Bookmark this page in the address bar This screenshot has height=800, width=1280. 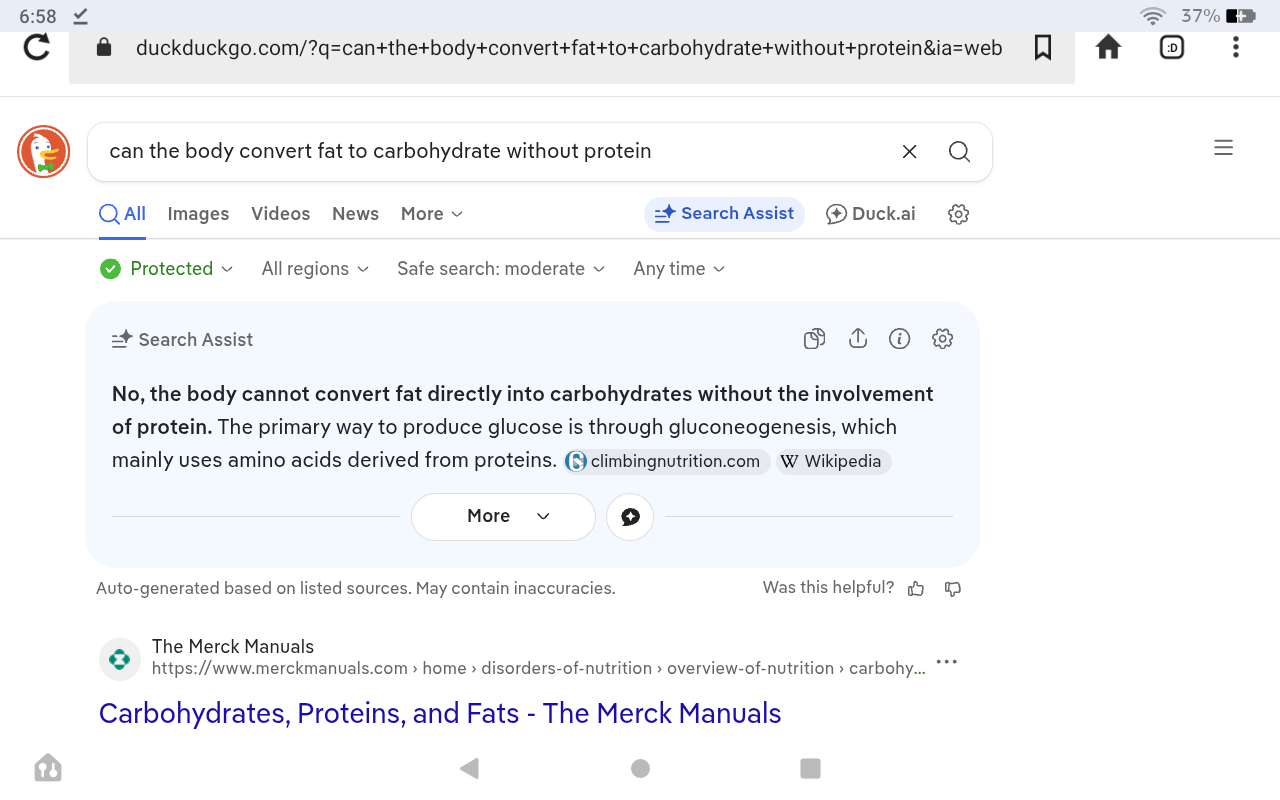pos(1043,47)
